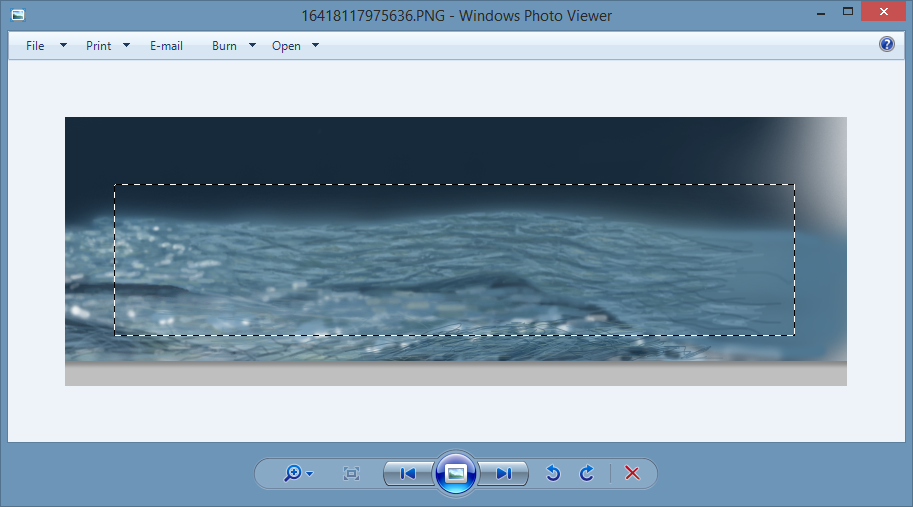Open the Help question mark icon
The width and height of the screenshot is (913, 507).
coord(886,45)
